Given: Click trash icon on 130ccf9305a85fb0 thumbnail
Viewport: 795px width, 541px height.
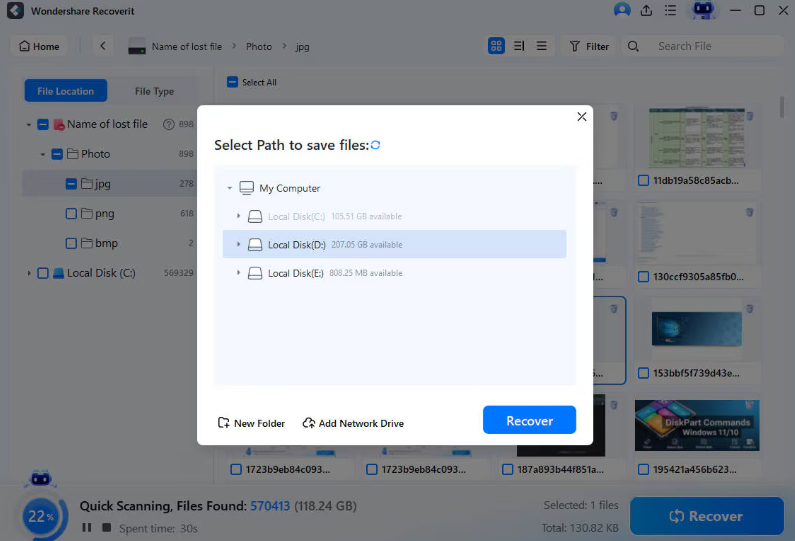Looking at the screenshot, I should [x=749, y=212].
